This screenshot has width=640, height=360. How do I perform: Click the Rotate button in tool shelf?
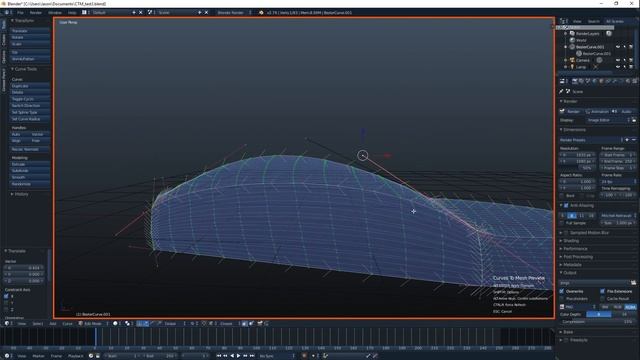pos(30,37)
